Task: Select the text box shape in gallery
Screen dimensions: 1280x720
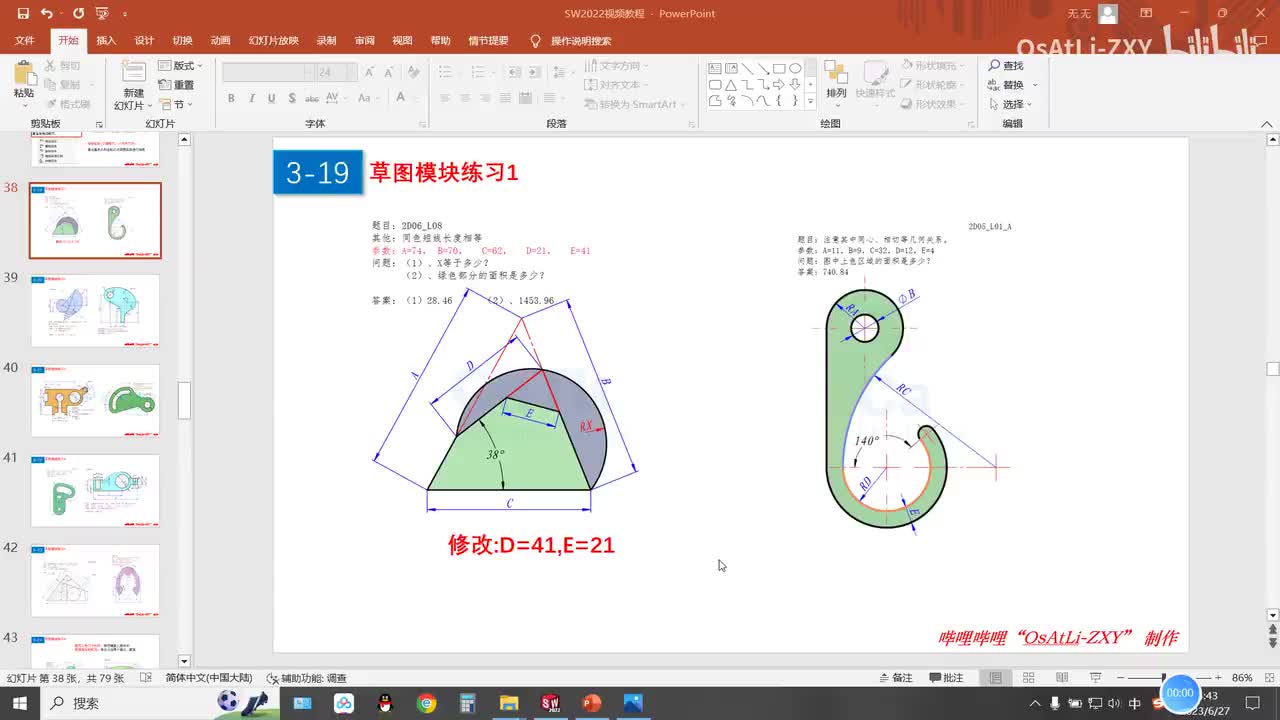Action: pyautogui.click(x=715, y=69)
